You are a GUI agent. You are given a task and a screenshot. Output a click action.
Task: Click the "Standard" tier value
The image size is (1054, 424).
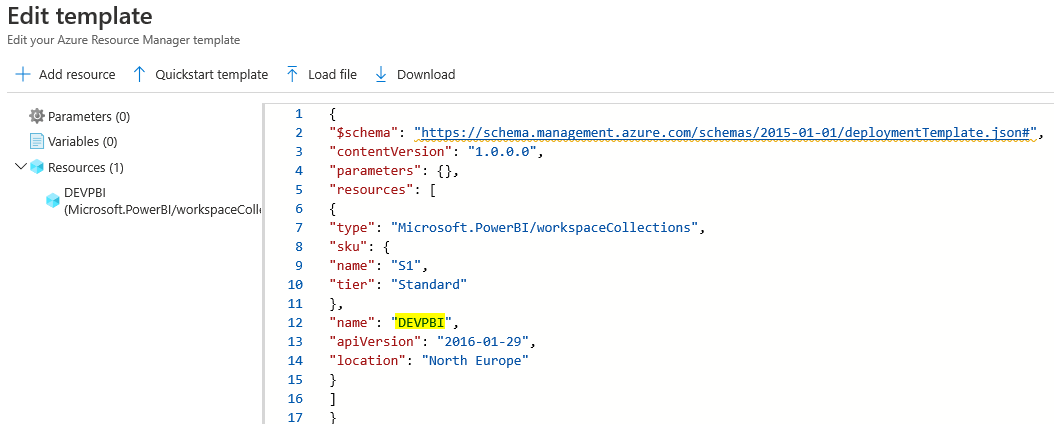click(x=428, y=285)
